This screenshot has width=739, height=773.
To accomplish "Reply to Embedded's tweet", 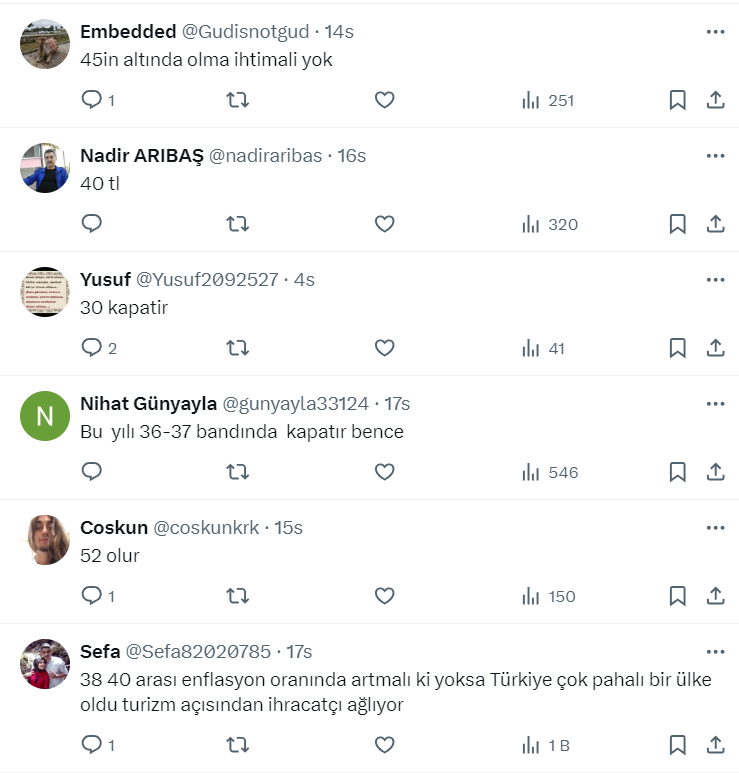I will [x=92, y=100].
